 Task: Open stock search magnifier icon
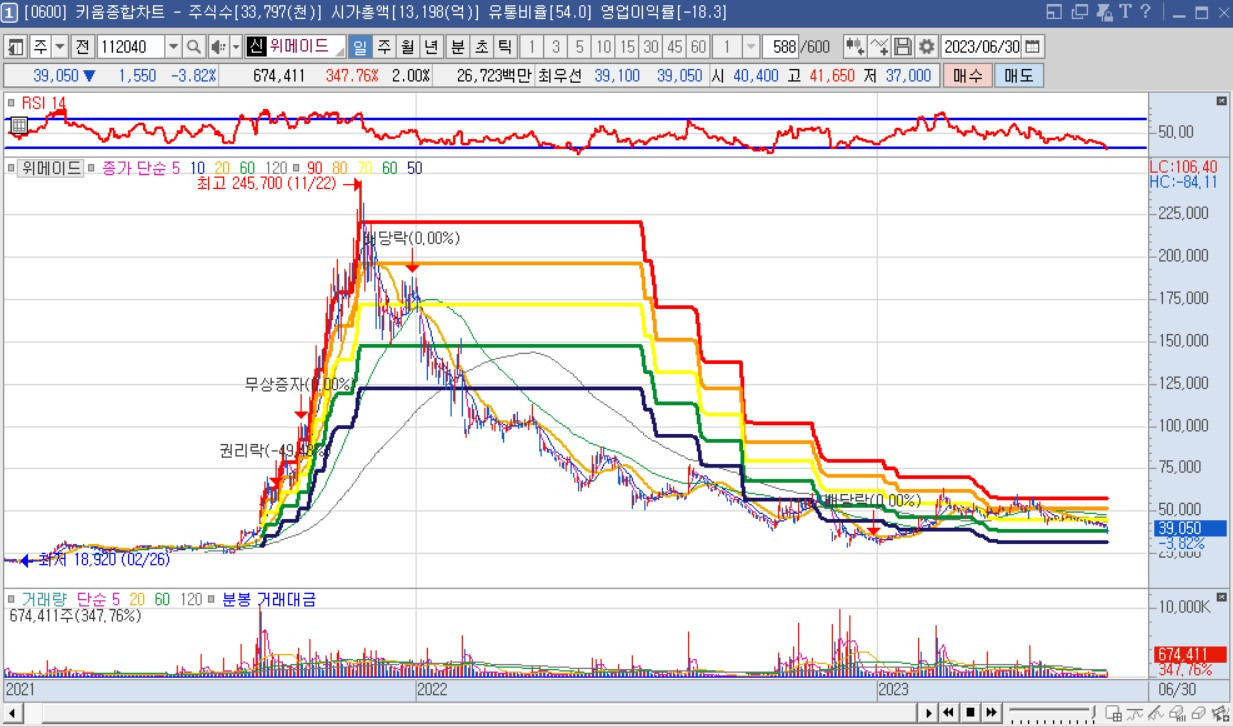[193, 47]
